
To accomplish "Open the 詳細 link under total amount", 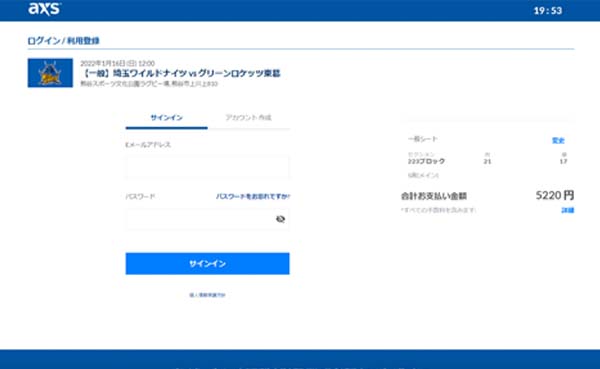I will coord(567,210).
